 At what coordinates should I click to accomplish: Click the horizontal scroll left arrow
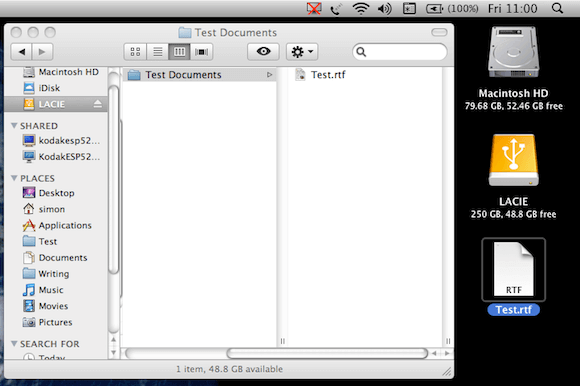click(434, 353)
